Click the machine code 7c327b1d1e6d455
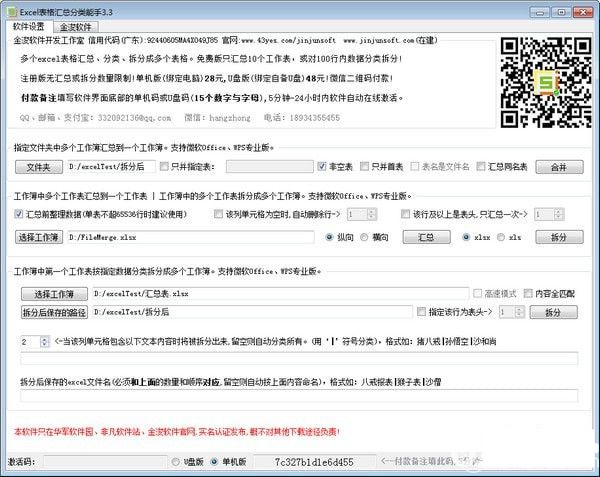This screenshot has height=477, width=600. [314, 462]
